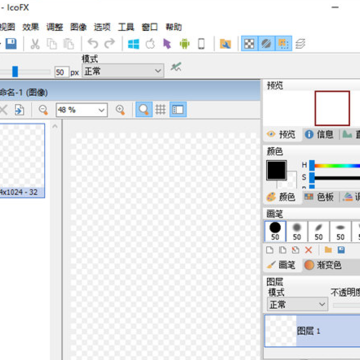Switch to the 颜色 tab
The width and height of the screenshot is (360, 360).
281,197
